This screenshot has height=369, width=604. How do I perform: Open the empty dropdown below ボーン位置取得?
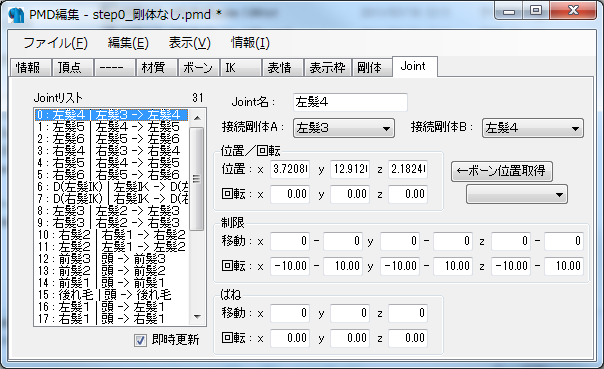(517, 194)
